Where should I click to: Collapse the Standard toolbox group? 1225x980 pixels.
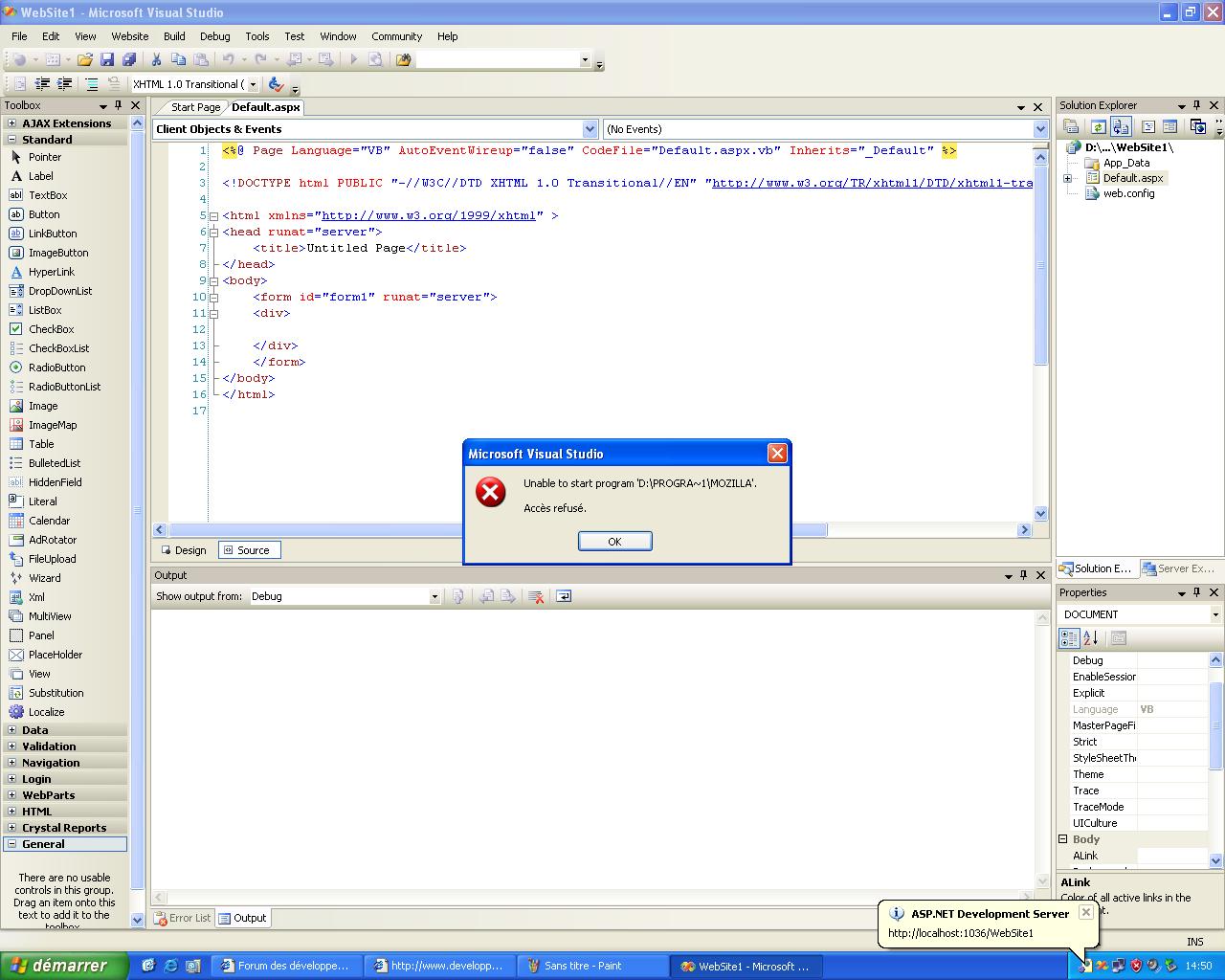tap(11, 140)
